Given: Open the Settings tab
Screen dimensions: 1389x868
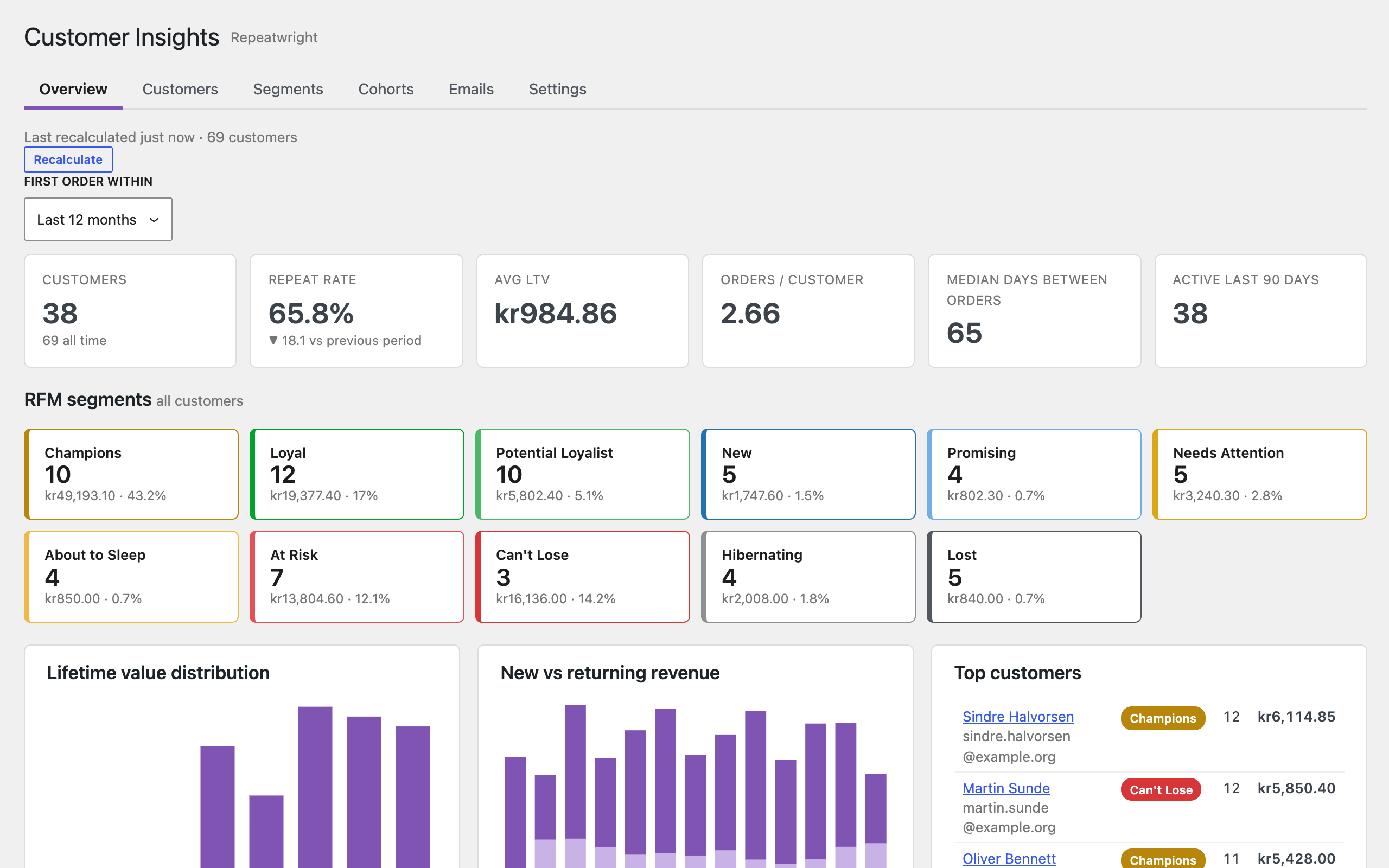Looking at the screenshot, I should (557, 89).
